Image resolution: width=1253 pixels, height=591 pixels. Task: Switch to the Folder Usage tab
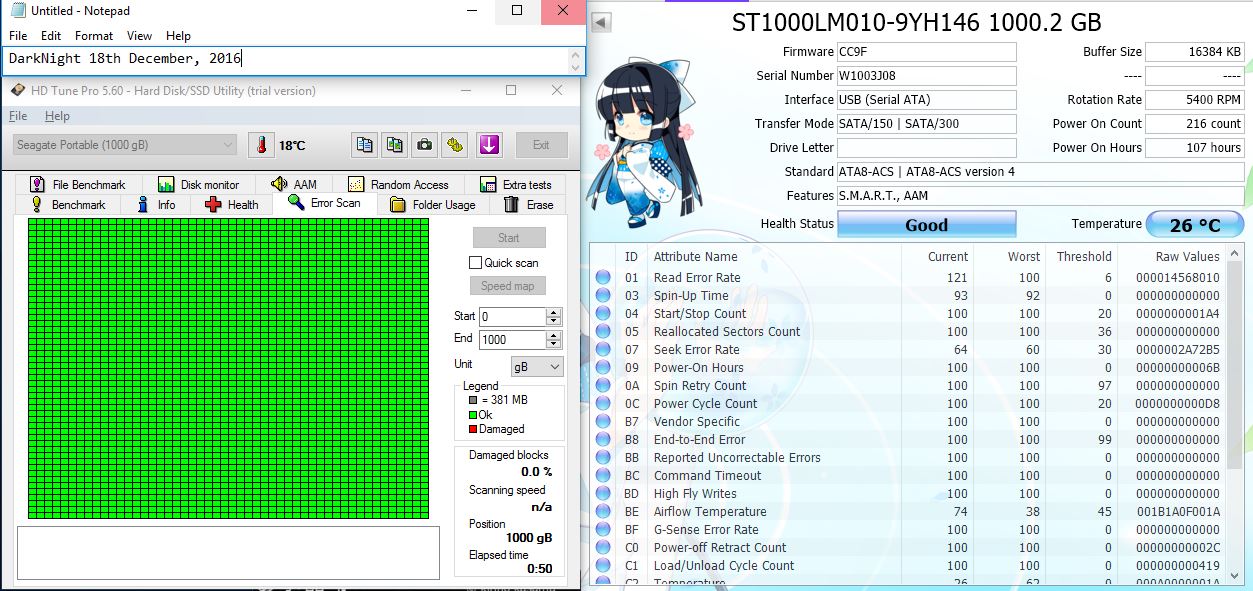[x=432, y=204]
